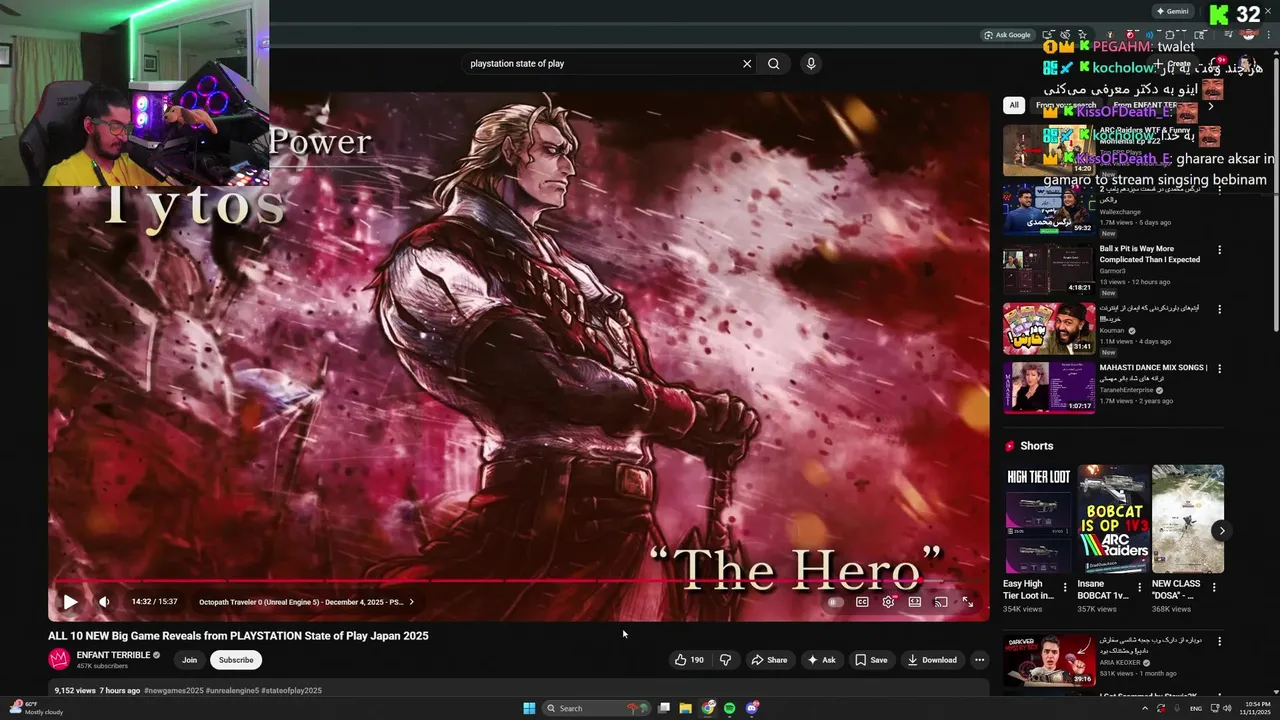Open options for ARIA KEOXER video
The width and height of the screenshot is (1280, 720).
[1219, 641]
